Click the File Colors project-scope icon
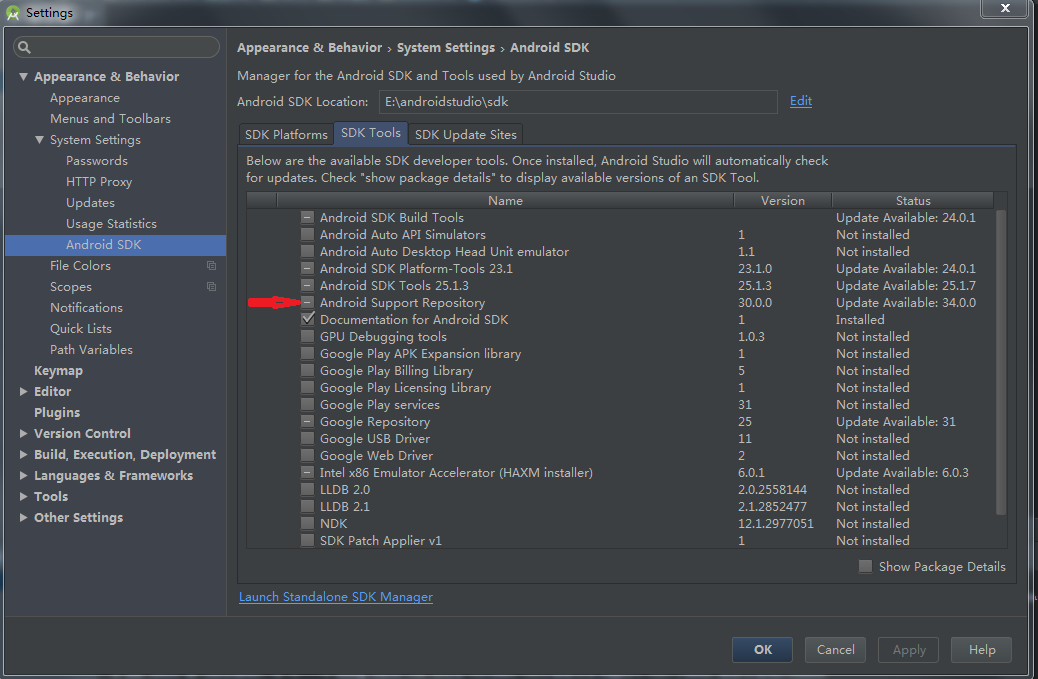 pos(211,266)
